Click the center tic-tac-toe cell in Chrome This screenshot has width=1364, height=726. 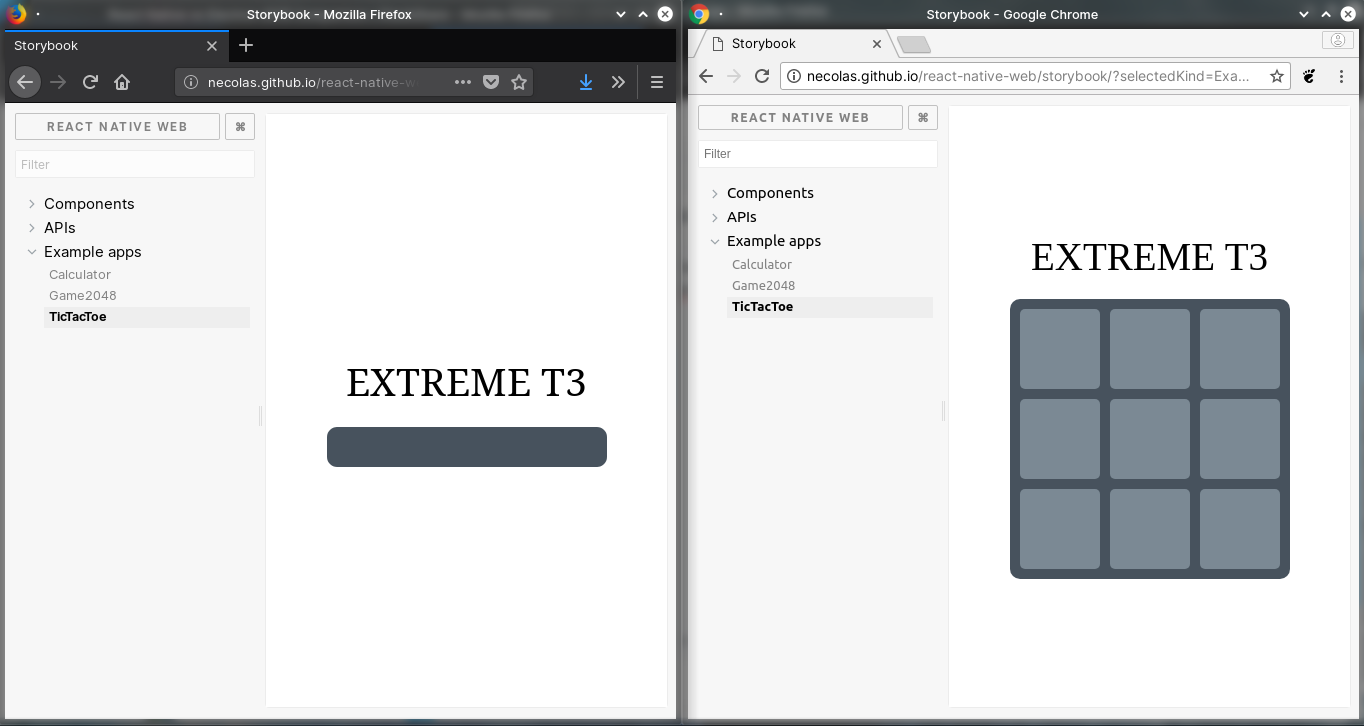pyautogui.click(x=1150, y=439)
